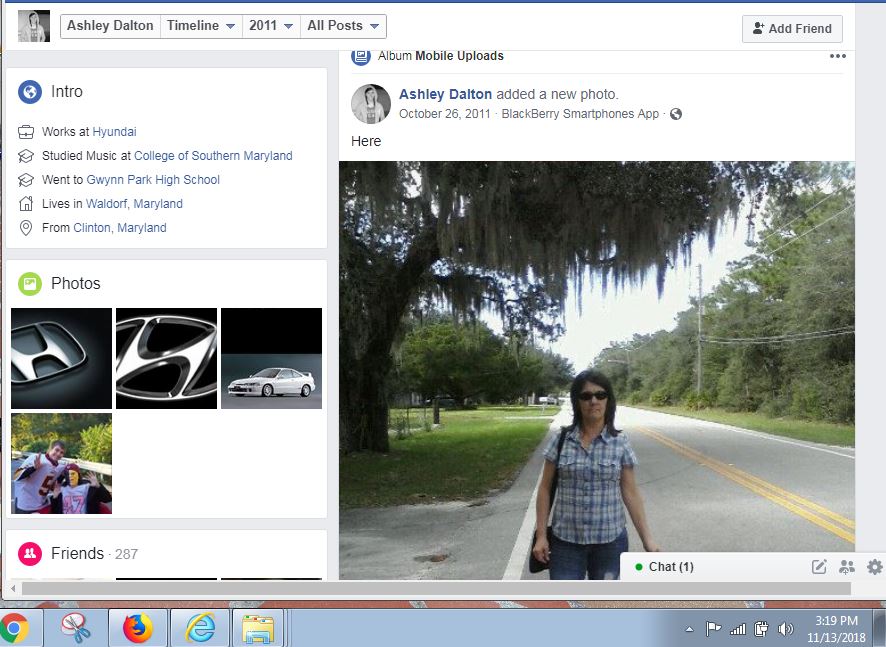886x647 pixels.
Task: Click the Photos section heading
Action: [76, 284]
